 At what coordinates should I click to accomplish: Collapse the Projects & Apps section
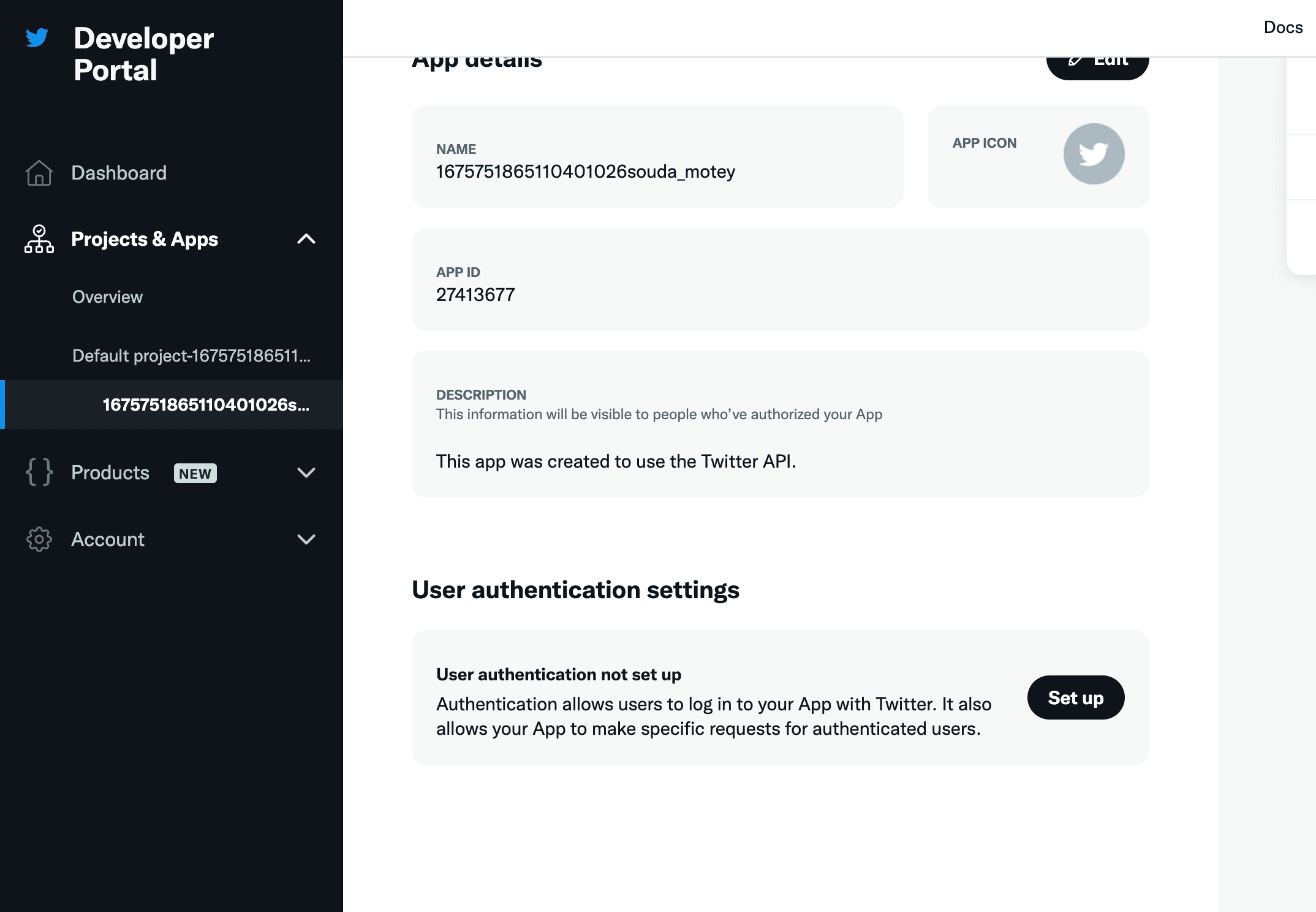306,239
